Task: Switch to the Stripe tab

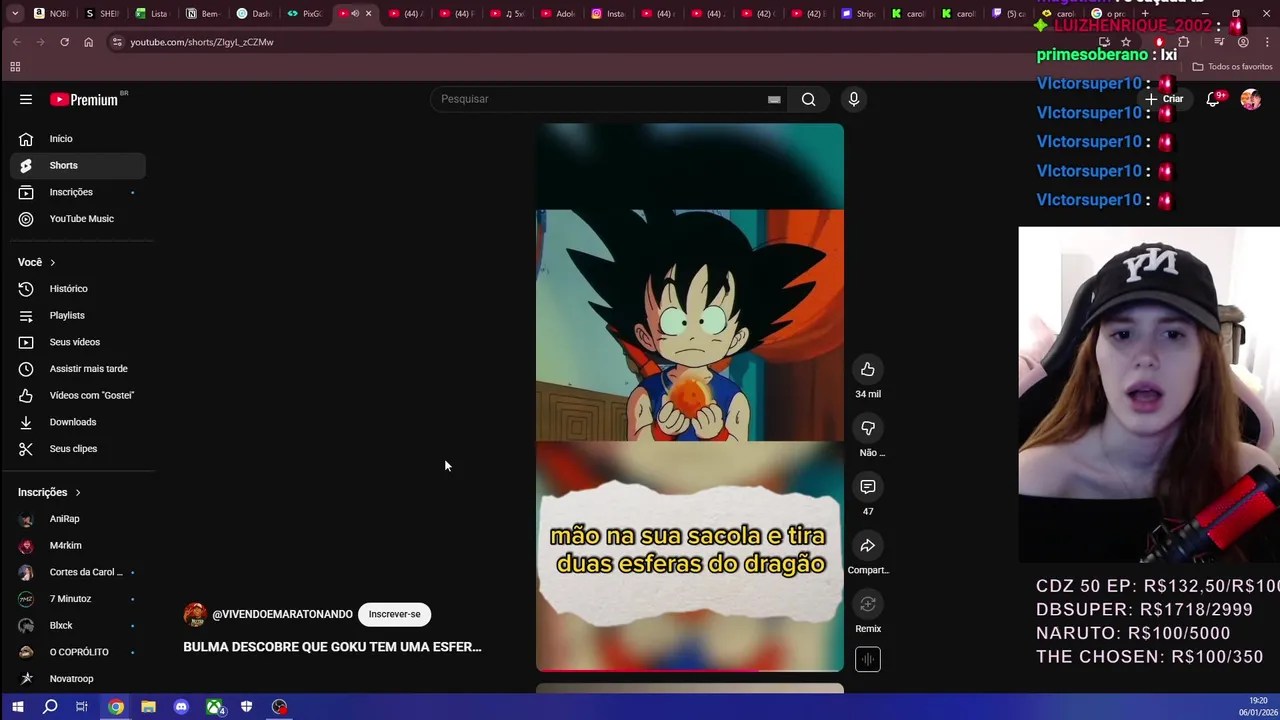Action: coord(858,14)
